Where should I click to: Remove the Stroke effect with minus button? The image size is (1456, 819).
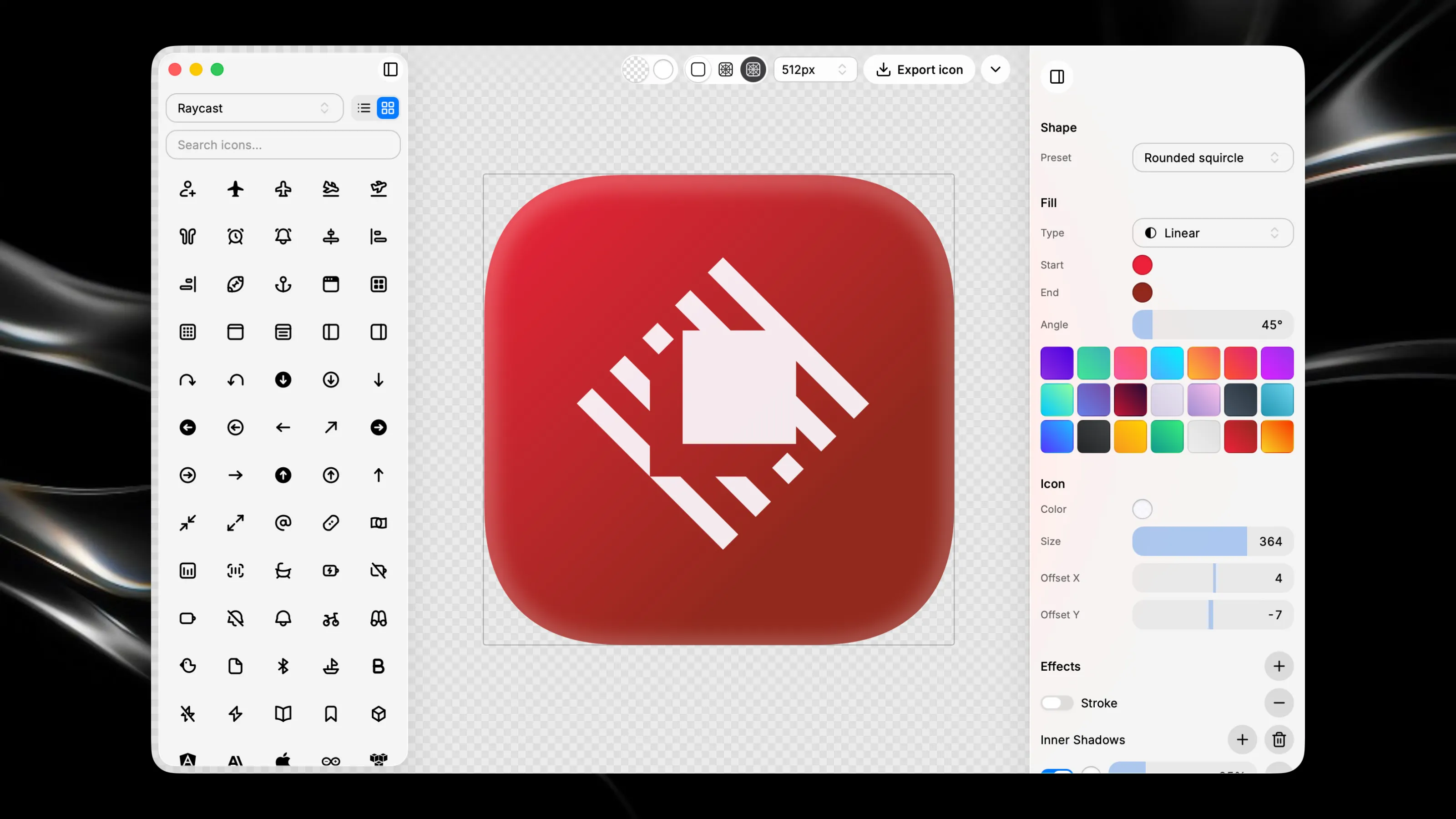tap(1279, 703)
